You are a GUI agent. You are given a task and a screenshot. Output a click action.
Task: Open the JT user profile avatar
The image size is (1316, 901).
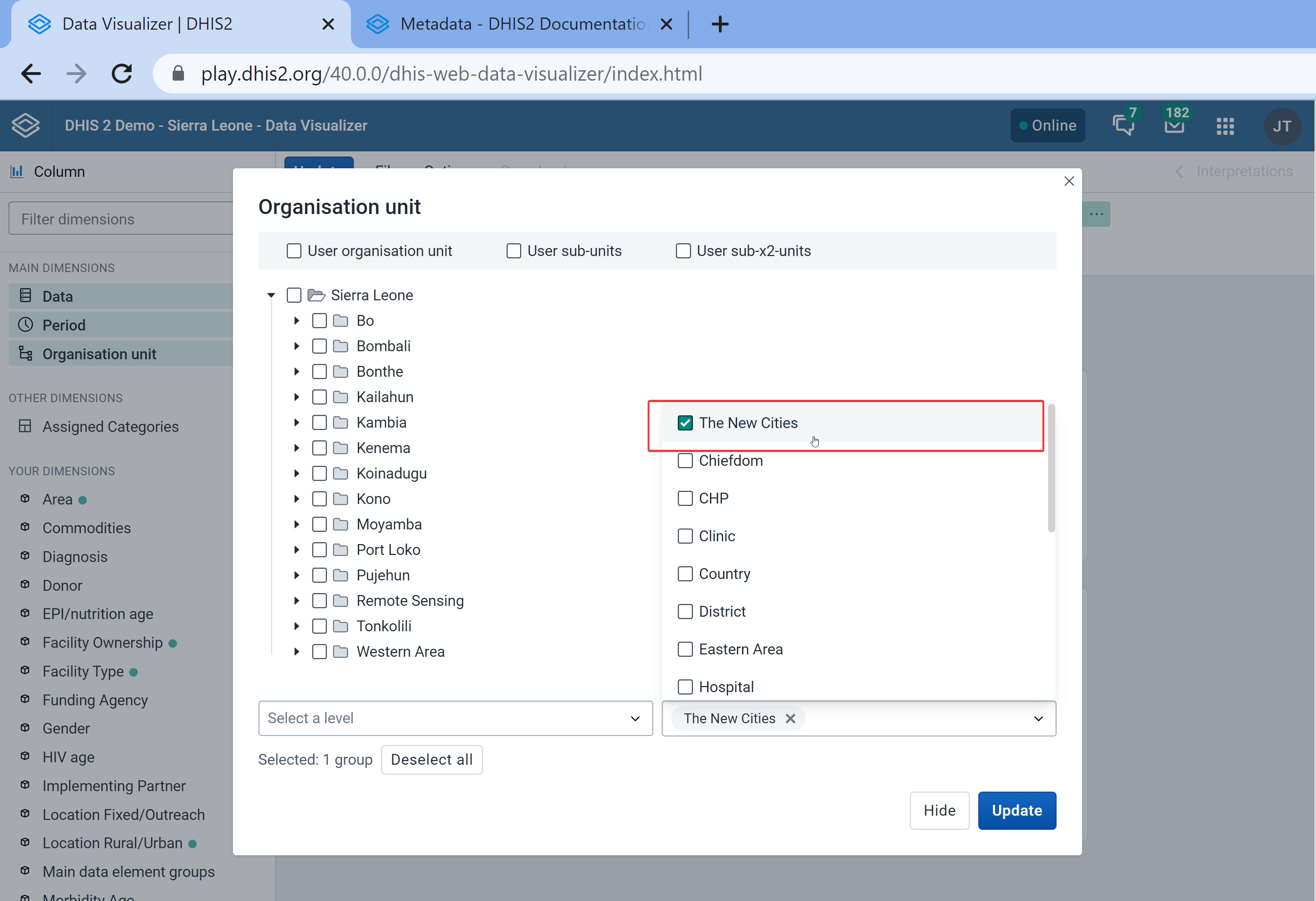[1282, 125]
